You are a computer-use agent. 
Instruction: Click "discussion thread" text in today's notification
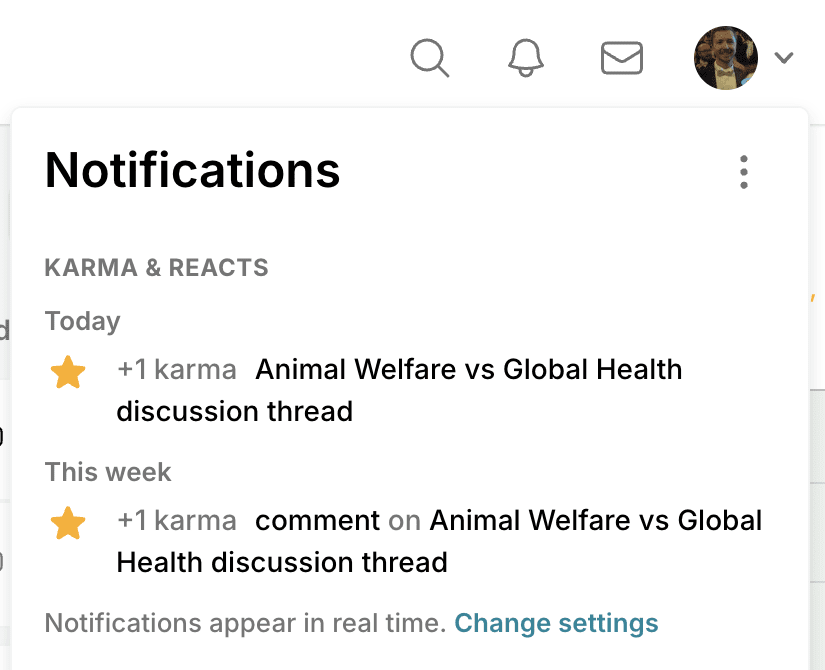[235, 412]
